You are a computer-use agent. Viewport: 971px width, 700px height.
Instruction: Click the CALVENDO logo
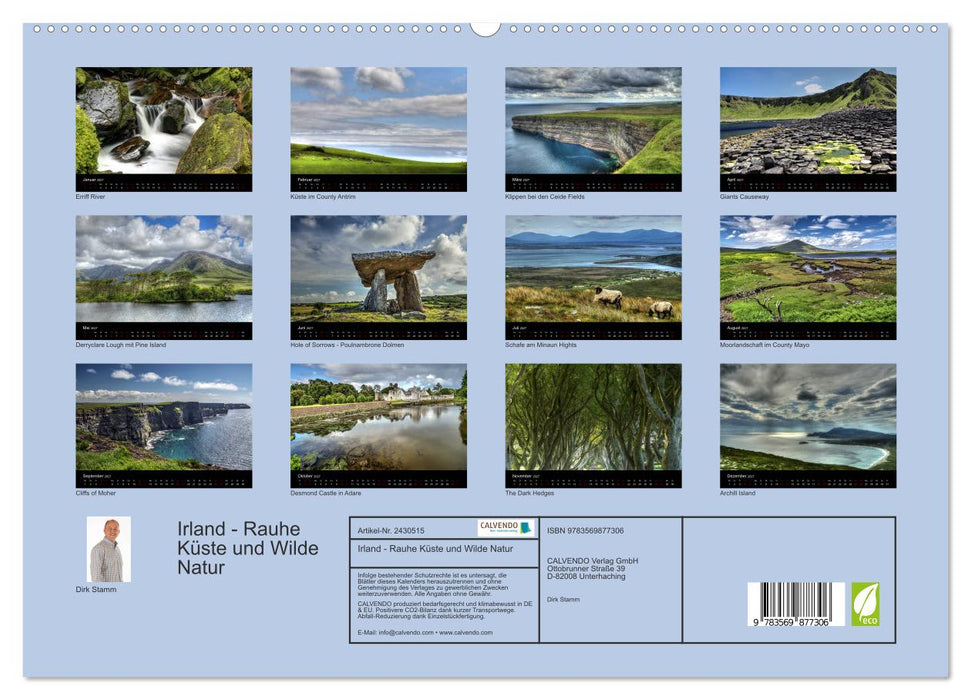coord(506,528)
